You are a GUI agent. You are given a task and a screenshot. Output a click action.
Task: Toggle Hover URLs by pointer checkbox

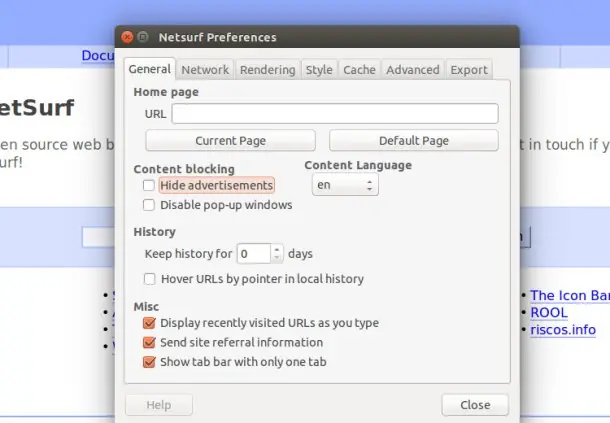tap(149, 279)
